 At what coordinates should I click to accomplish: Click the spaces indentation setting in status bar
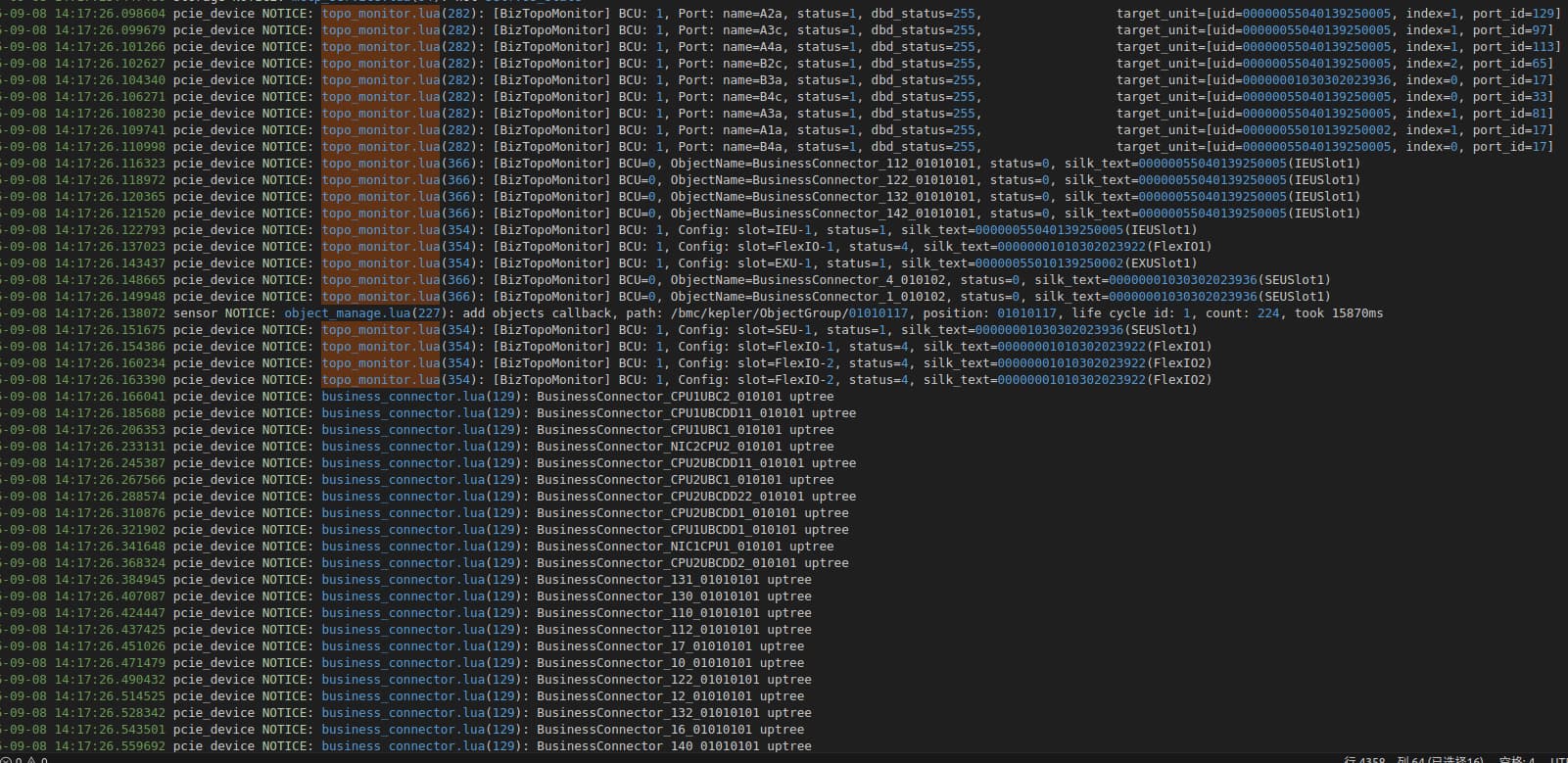tap(1516, 759)
